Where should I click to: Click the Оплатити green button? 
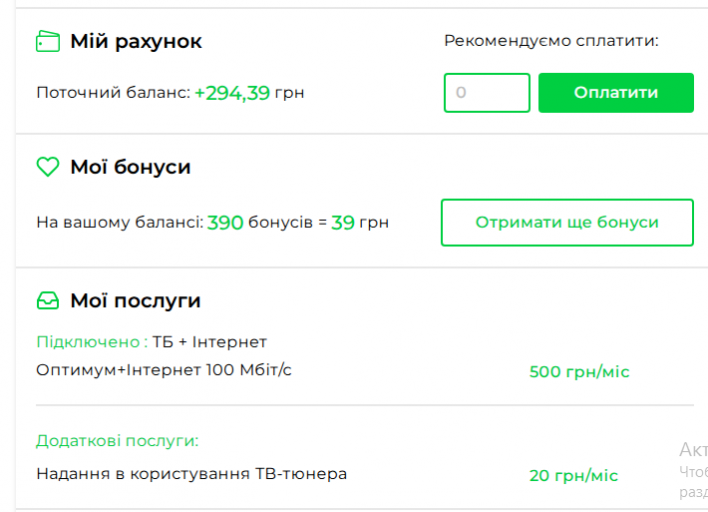pos(616,93)
